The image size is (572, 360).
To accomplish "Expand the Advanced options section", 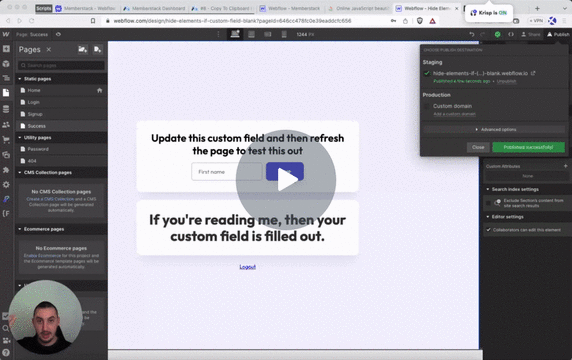I will [494, 129].
